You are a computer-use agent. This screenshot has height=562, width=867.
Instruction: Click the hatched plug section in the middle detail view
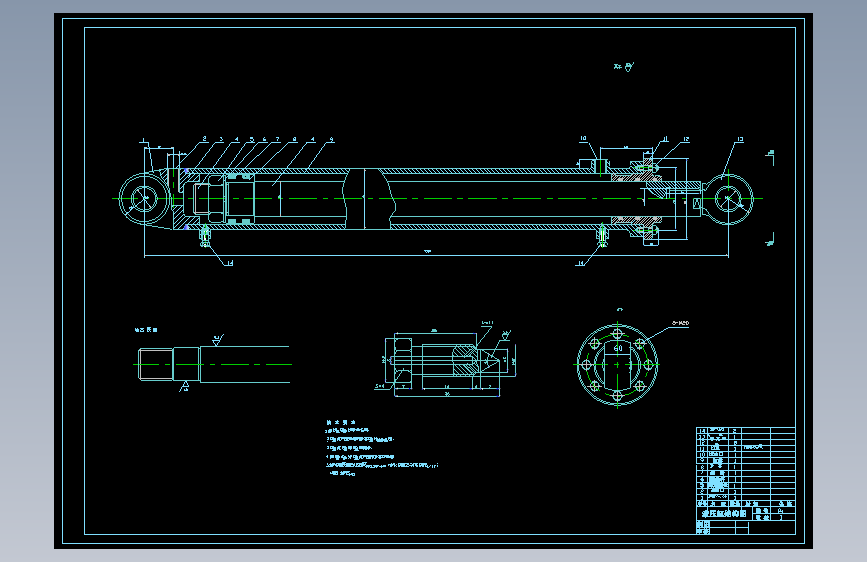[464, 361]
